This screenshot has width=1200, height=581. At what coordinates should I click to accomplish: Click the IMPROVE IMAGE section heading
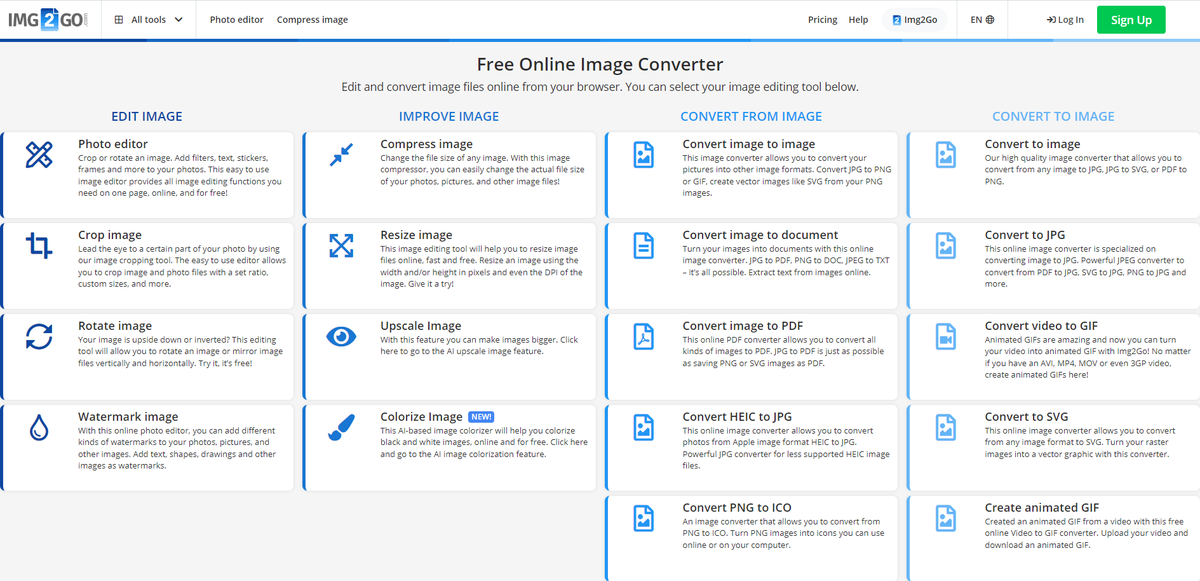click(x=449, y=116)
